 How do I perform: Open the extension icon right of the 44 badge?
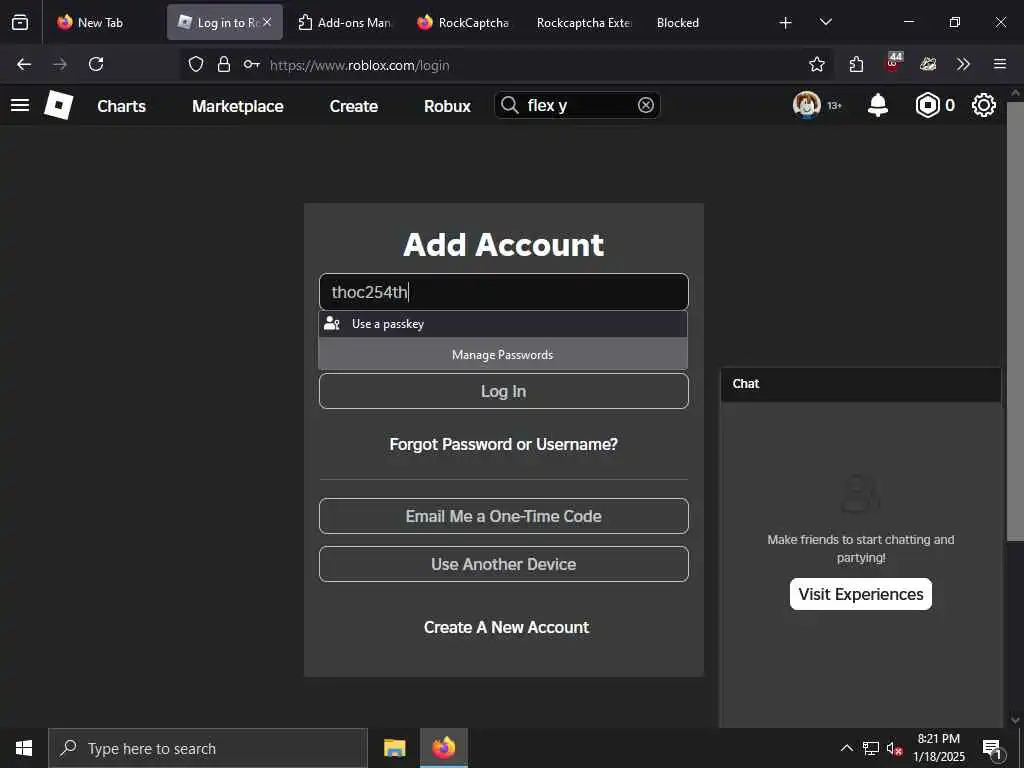pyautogui.click(x=928, y=64)
